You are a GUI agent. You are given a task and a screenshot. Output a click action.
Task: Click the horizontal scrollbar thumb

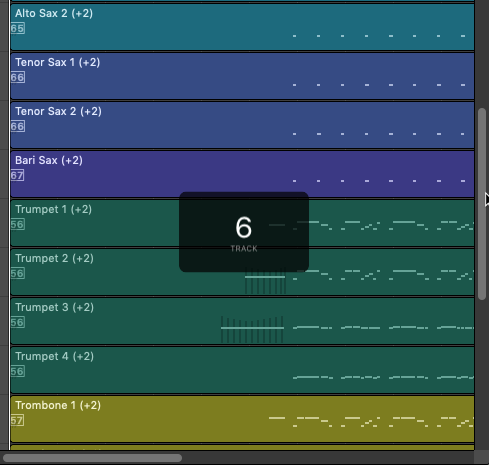click(92, 458)
